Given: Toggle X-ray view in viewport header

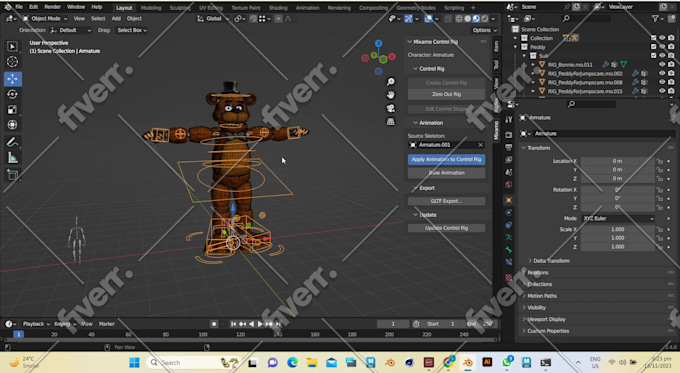Looking at the screenshot, I should [448, 19].
